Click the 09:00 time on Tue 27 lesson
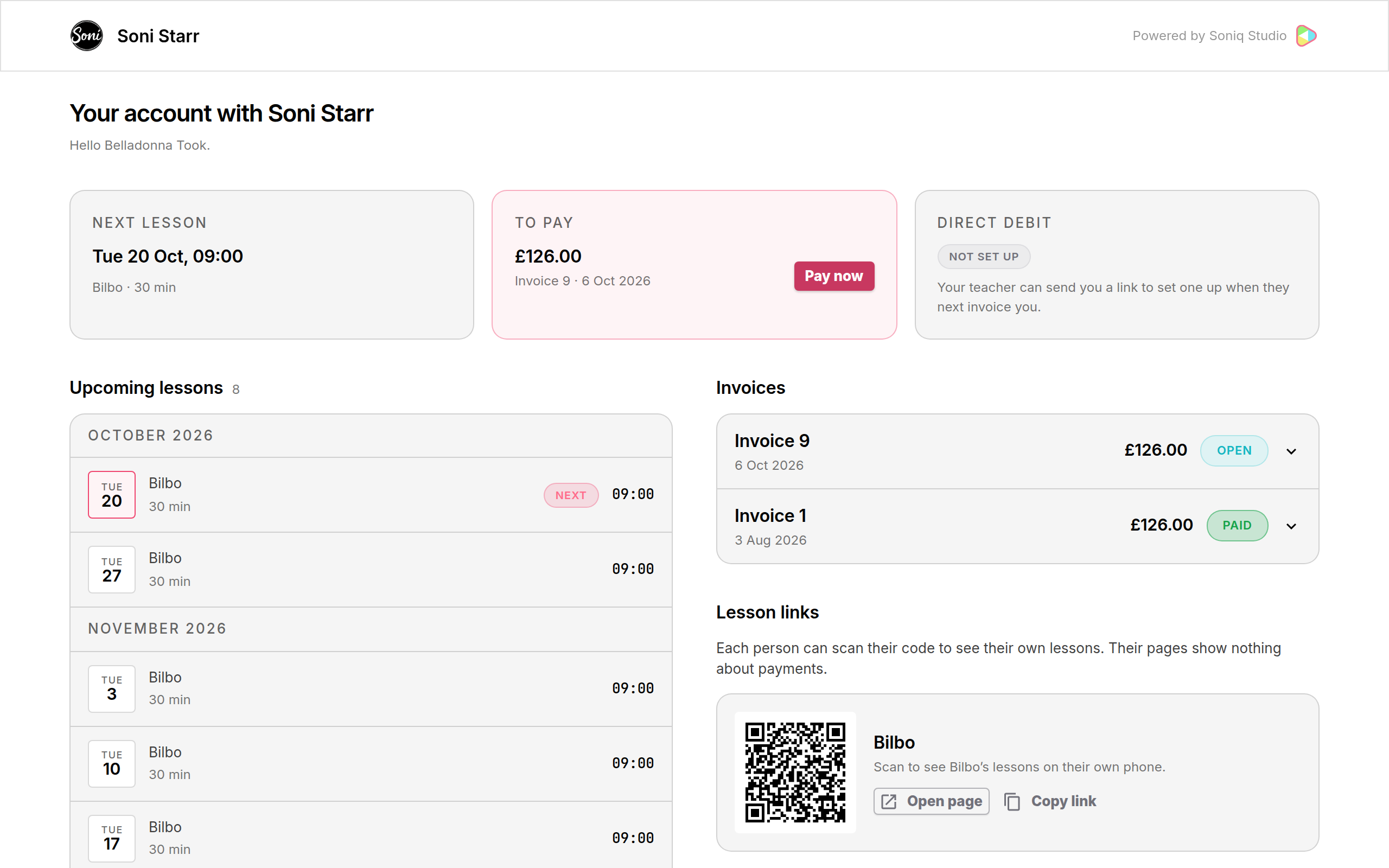Screen dimensions: 1389x868 tap(633, 569)
